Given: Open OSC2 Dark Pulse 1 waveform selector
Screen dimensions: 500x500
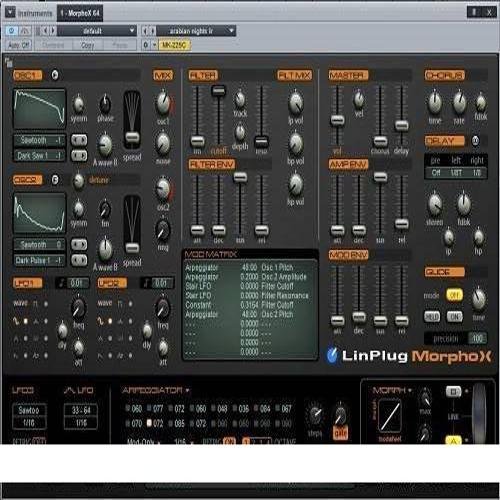Looking at the screenshot, I should click(39, 260).
